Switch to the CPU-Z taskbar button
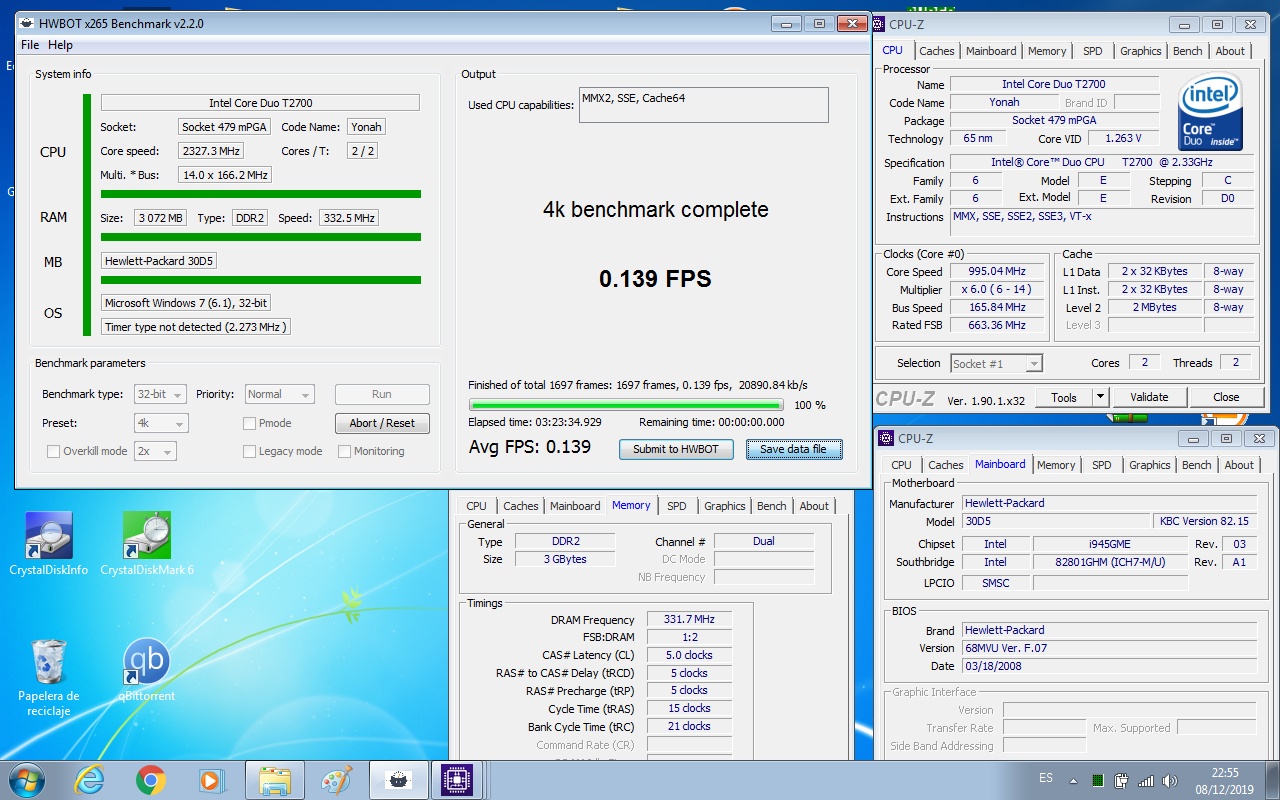Viewport: 1280px width, 800px height. (x=458, y=780)
